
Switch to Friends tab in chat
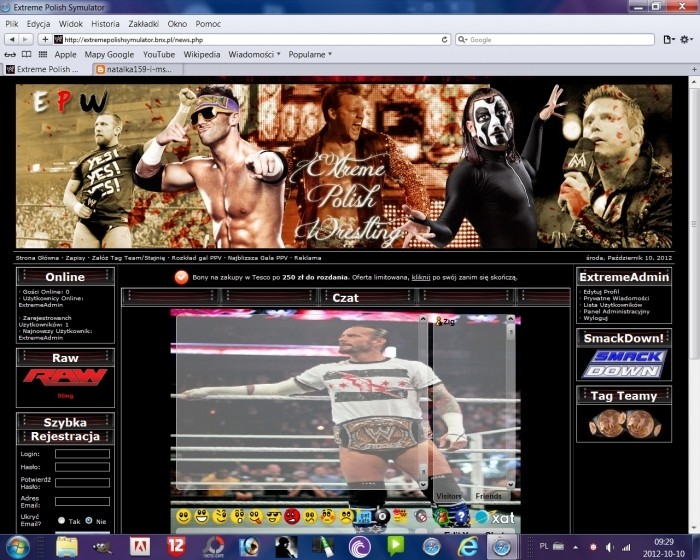[489, 495]
